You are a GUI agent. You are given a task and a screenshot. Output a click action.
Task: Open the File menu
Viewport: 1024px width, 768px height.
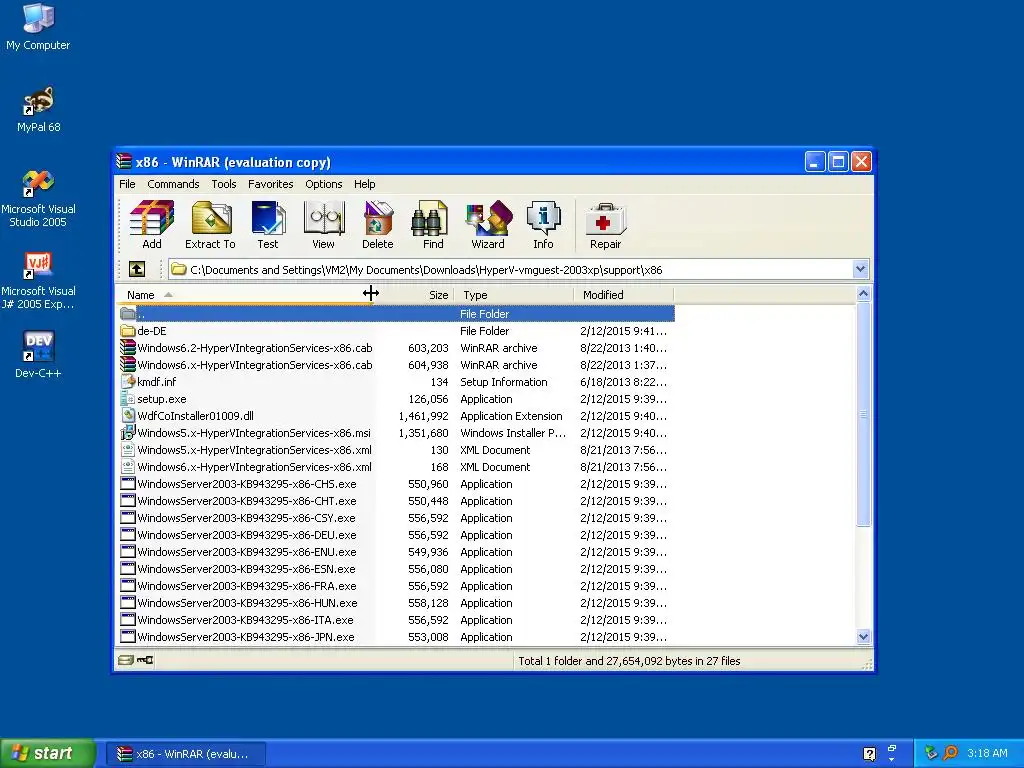tap(127, 184)
